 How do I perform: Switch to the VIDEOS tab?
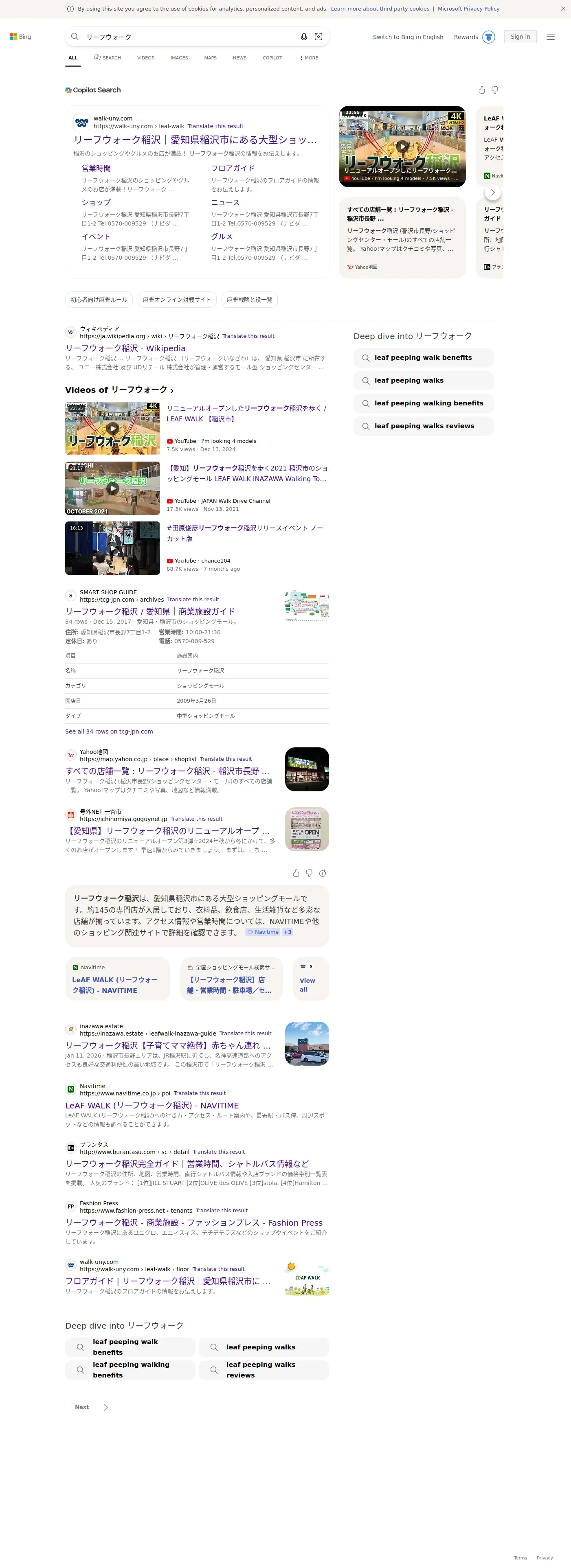coord(145,58)
